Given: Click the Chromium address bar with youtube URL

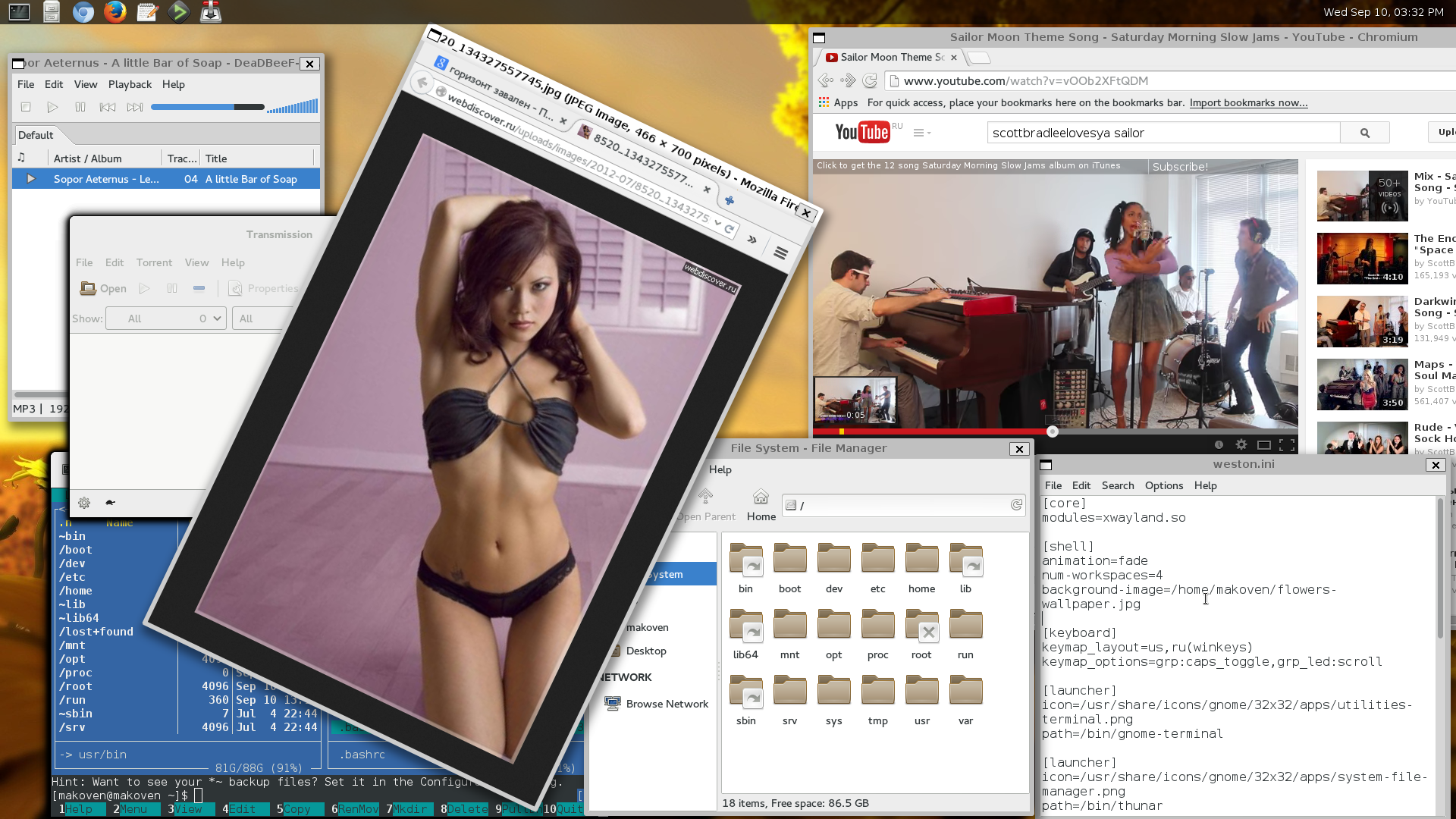Looking at the screenshot, I should 1170,80.
